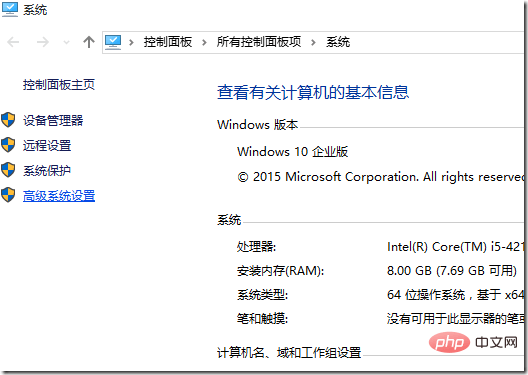Viewport: 528px width, 375px height.
Task: Expand chevron before 系统 breadcrumb
Action: 313,42
